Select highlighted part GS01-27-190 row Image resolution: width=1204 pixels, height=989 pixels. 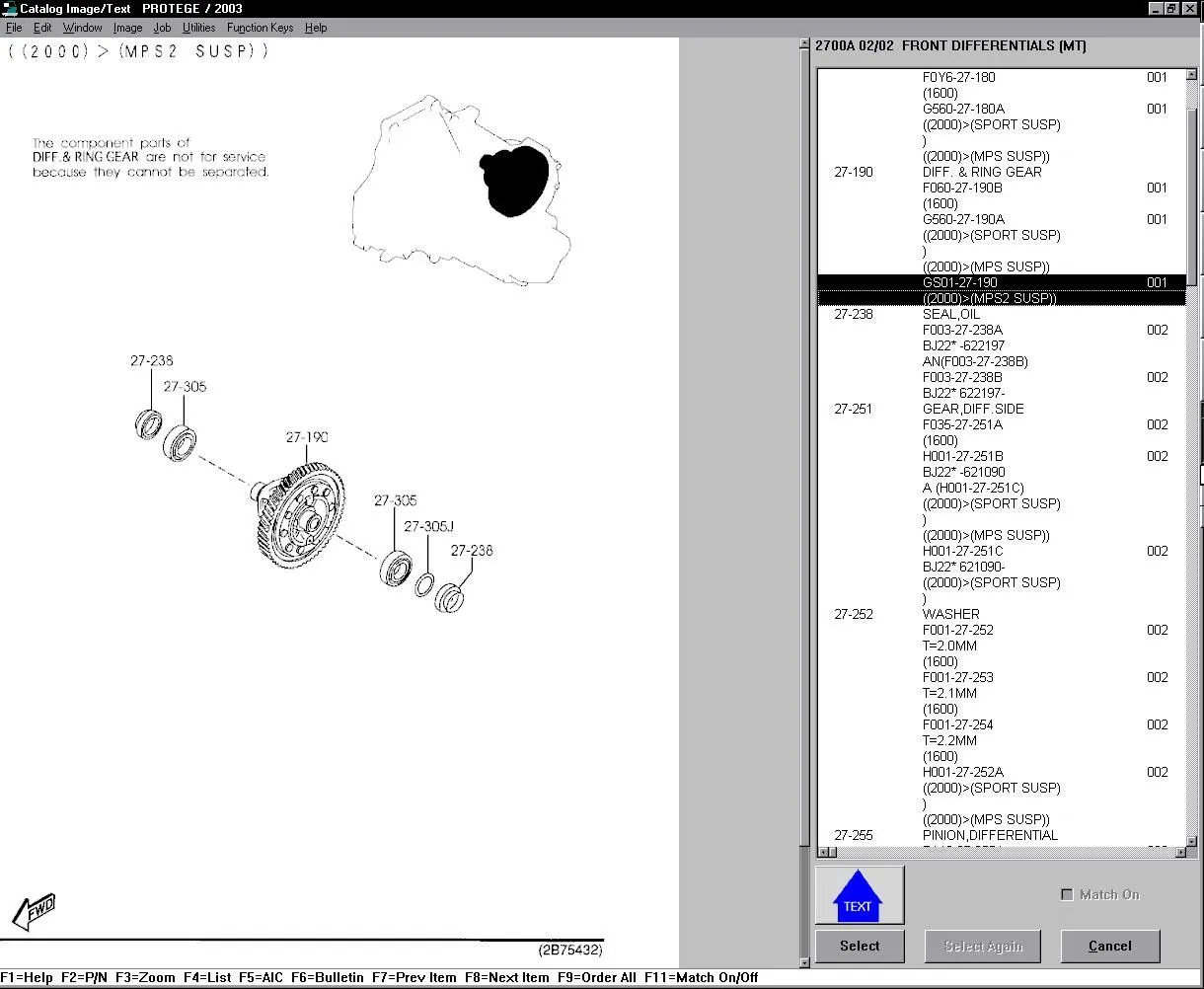pos(1002,282)
